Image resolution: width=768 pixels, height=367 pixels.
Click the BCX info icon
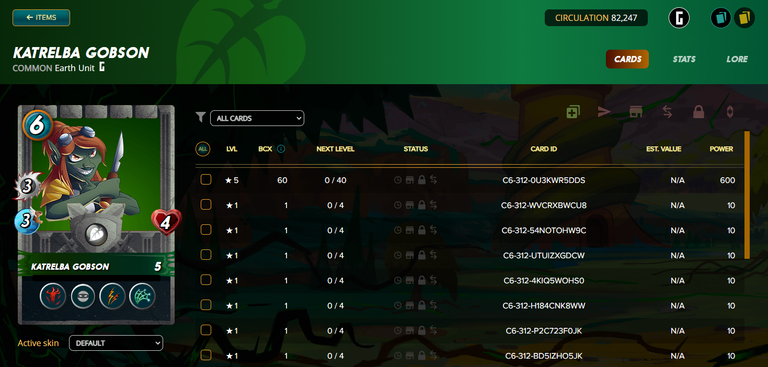(281, 149)
